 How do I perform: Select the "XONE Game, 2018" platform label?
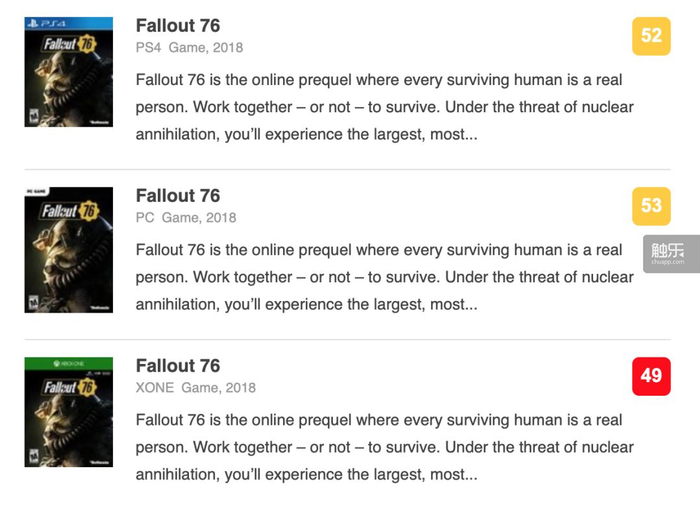coord(195,387)
